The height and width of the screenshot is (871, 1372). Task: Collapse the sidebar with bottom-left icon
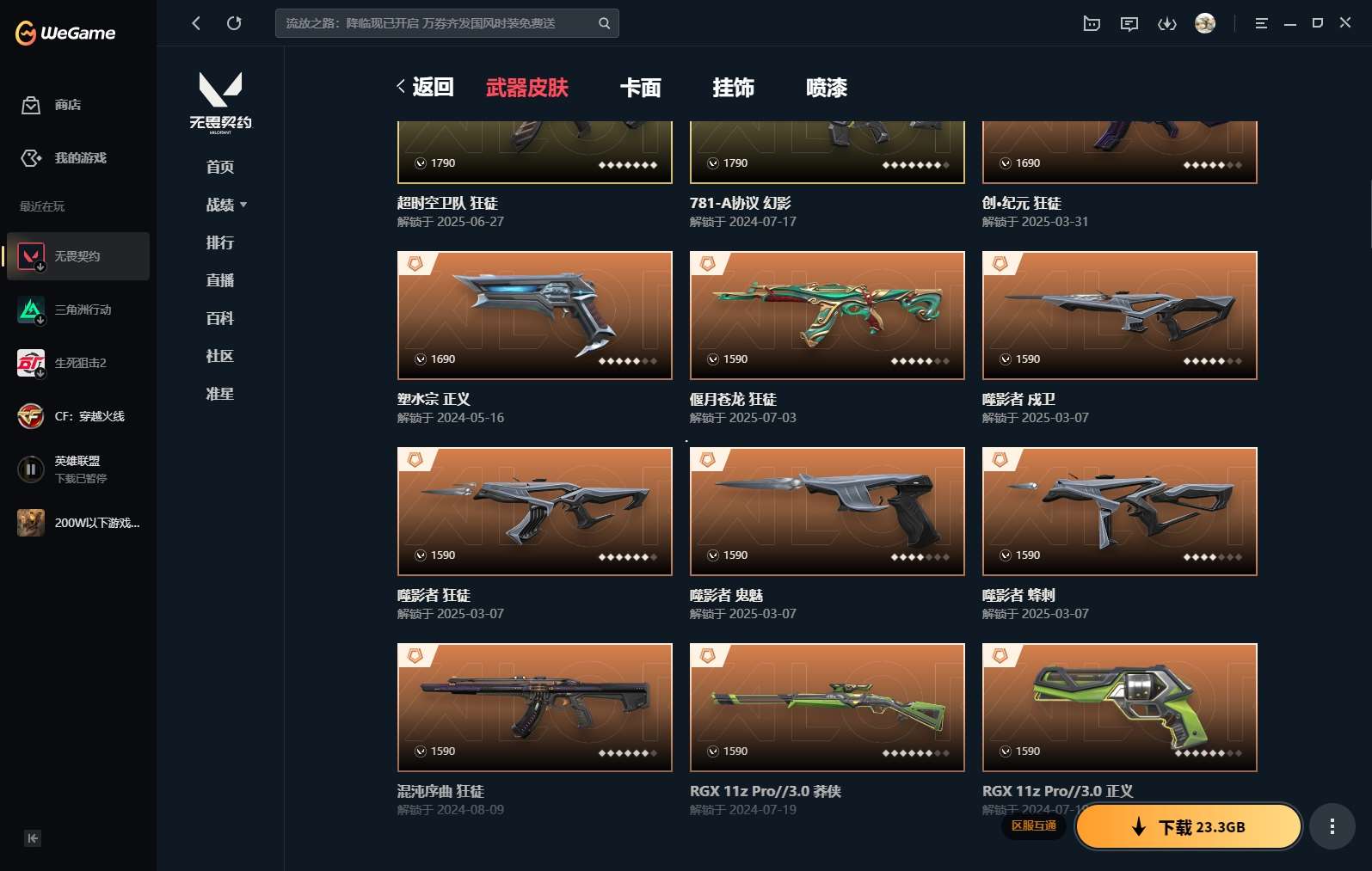point(33,838)
